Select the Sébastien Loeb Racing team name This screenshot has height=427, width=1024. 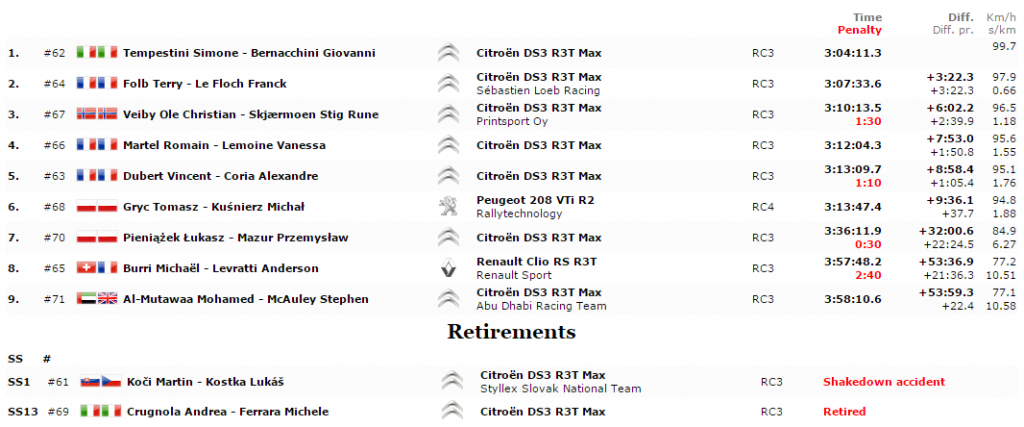[538, 91]
